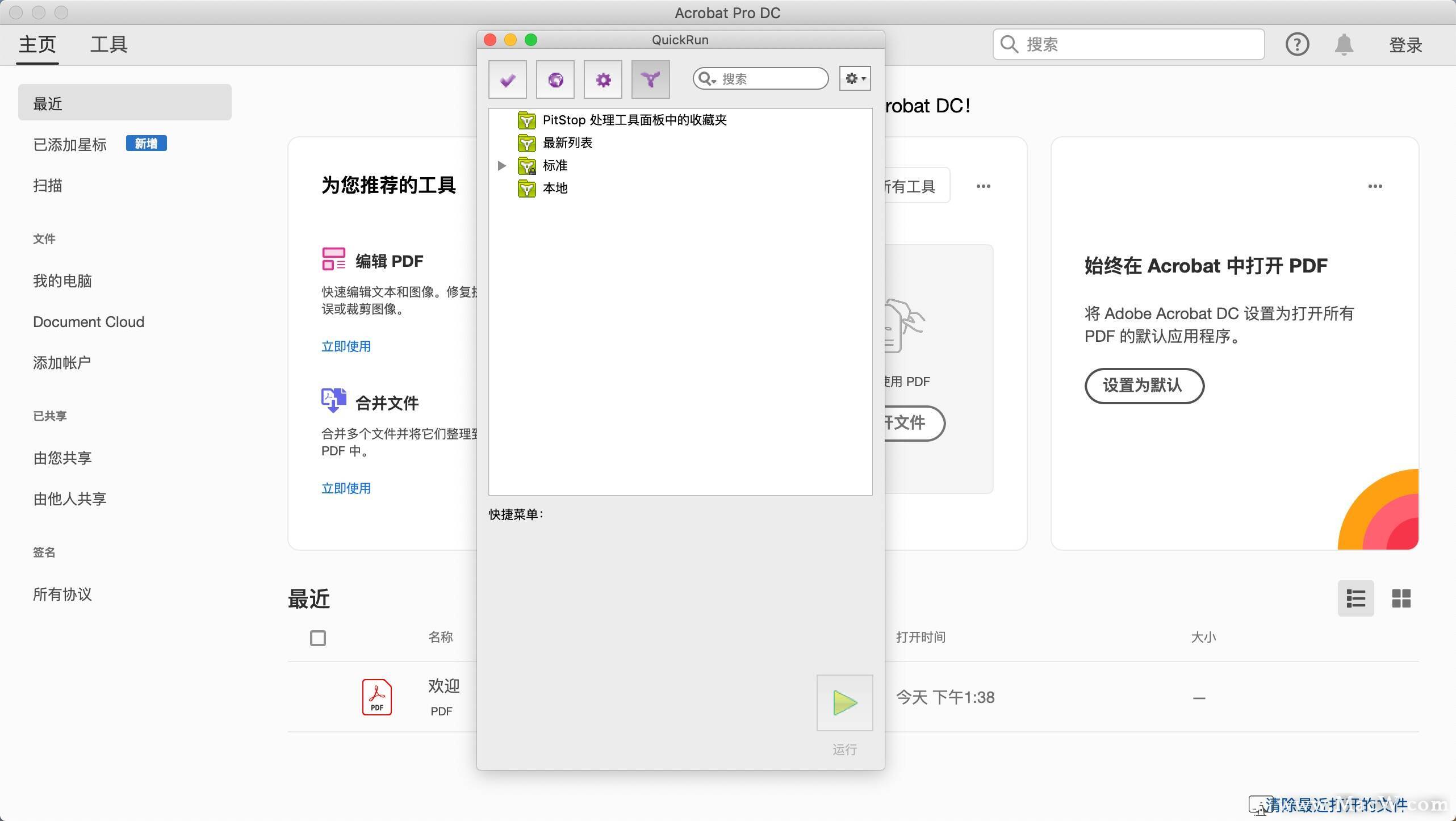
Task: Select the 最新列表 tree item
Action: tap(680, 143)
